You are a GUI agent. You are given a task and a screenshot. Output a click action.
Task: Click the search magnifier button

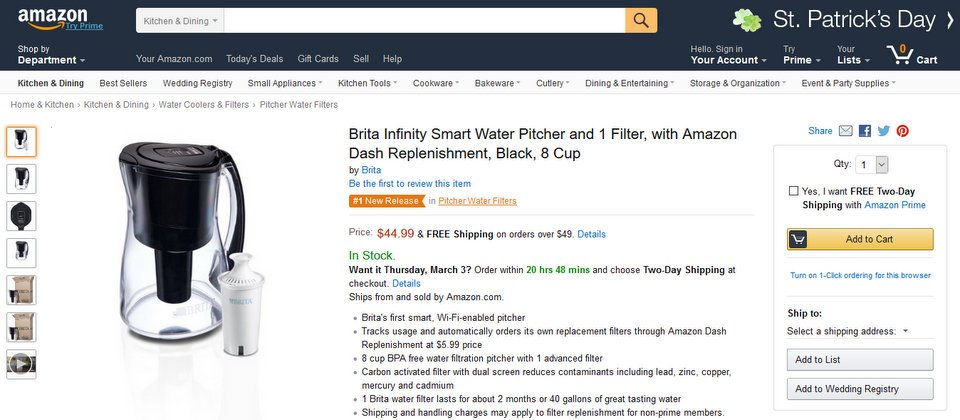[x=641, y=20]
